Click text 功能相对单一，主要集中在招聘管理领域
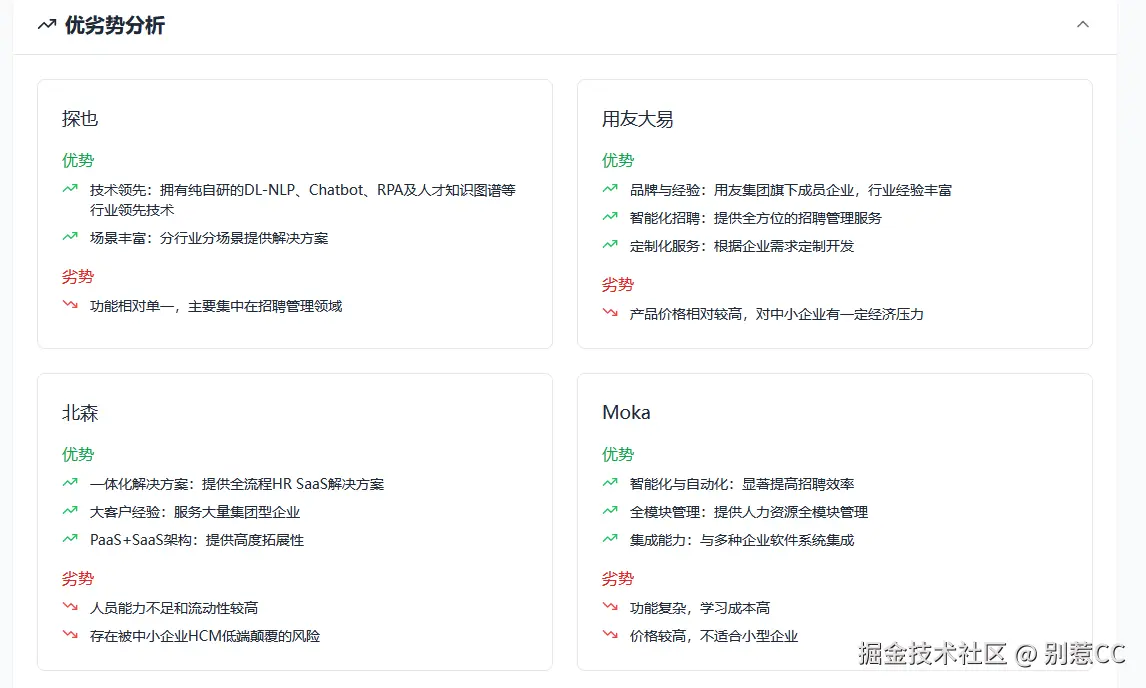Image resolution: width=1146 pixels, height=688 pixels. coord(216,306)
